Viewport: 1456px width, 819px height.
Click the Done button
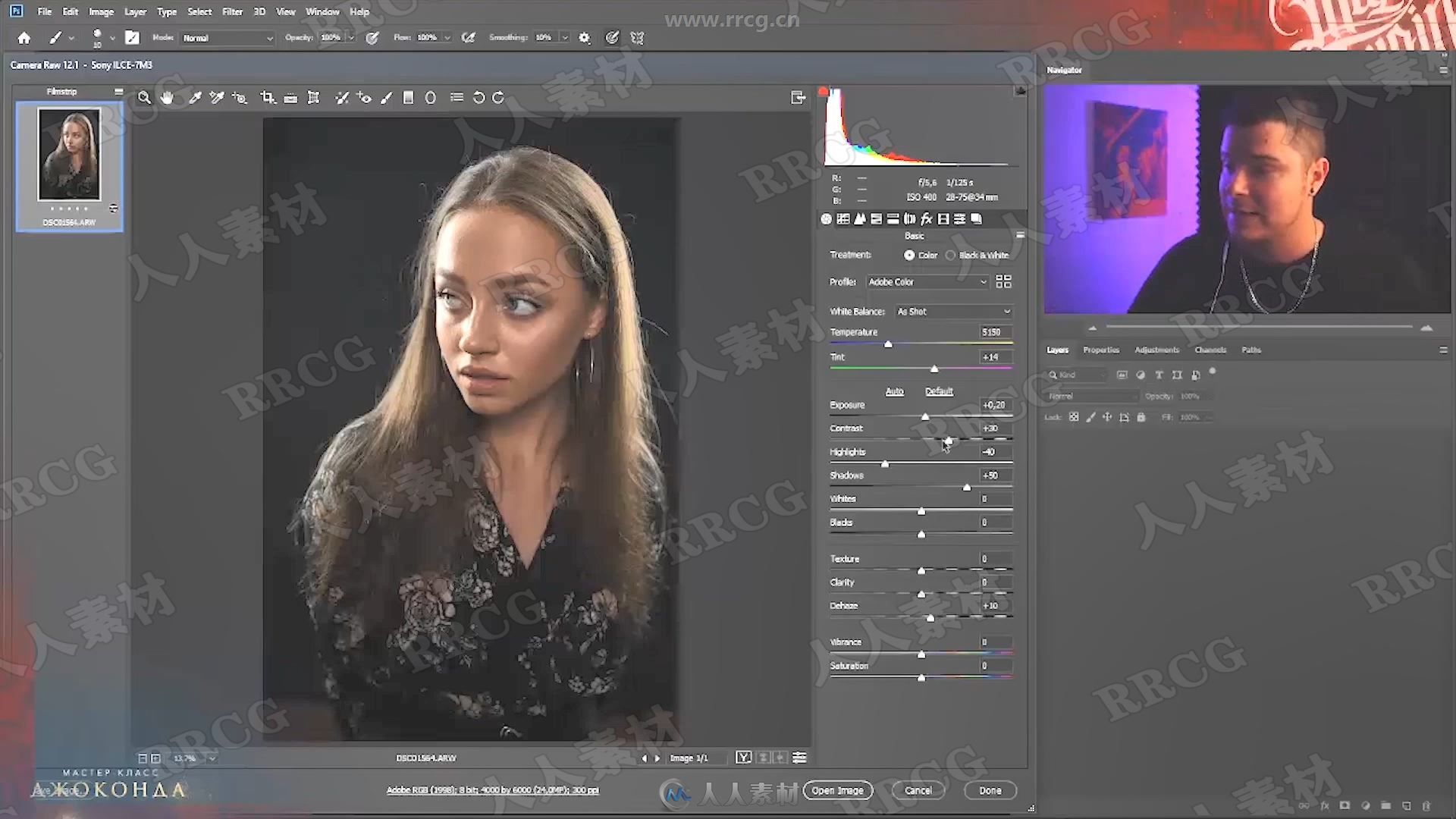click(x=990, y=790)
